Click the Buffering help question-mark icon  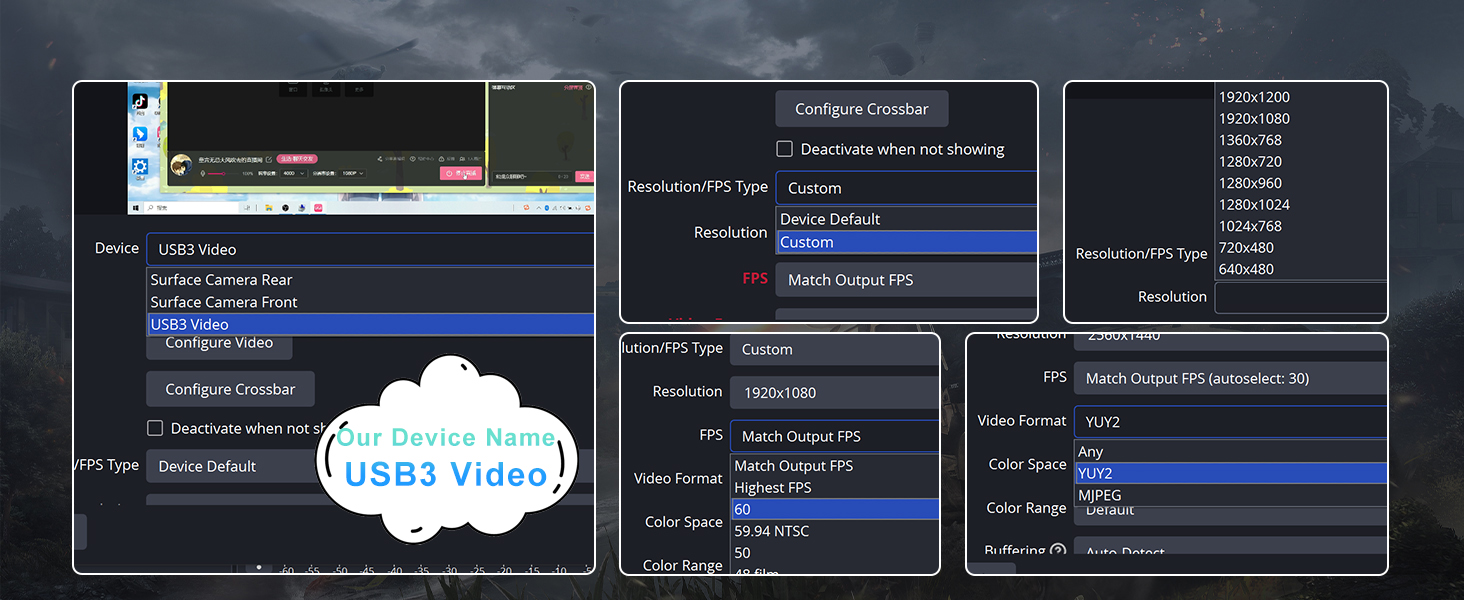1058,551
